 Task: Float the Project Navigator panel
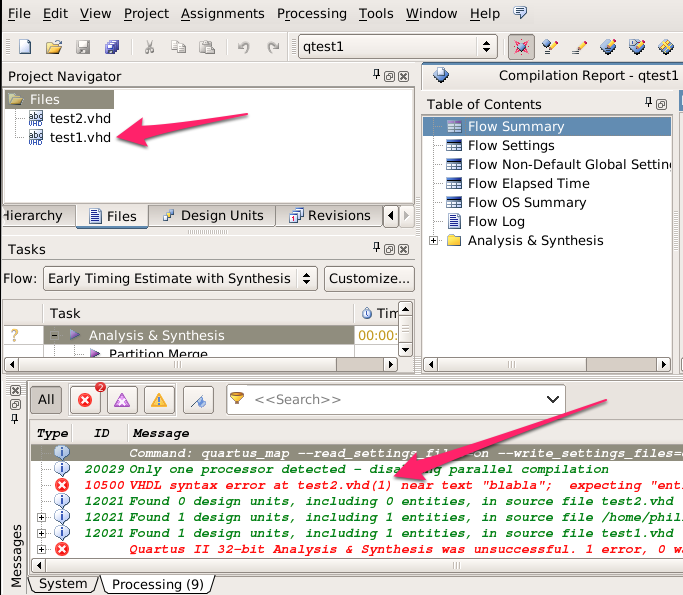389,77
